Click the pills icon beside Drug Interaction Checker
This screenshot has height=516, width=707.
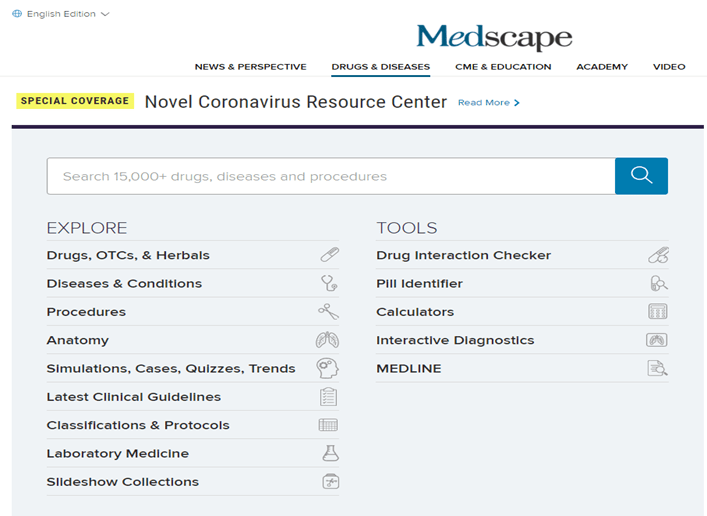[659, 255]
